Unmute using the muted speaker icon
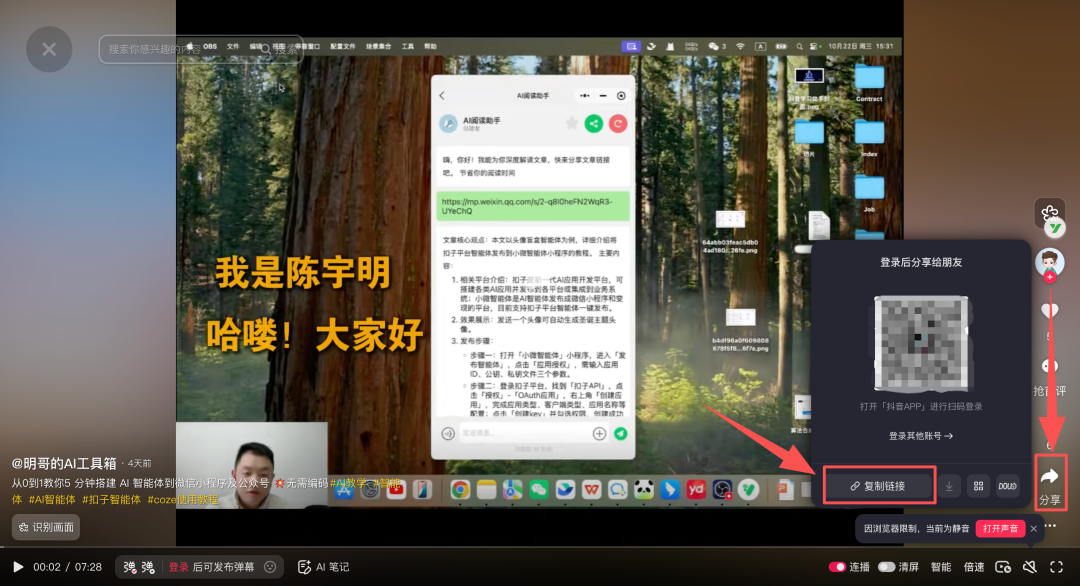Image resolution: width=1080 pixels, height=586 pixels. click(x=1029, y=567)
